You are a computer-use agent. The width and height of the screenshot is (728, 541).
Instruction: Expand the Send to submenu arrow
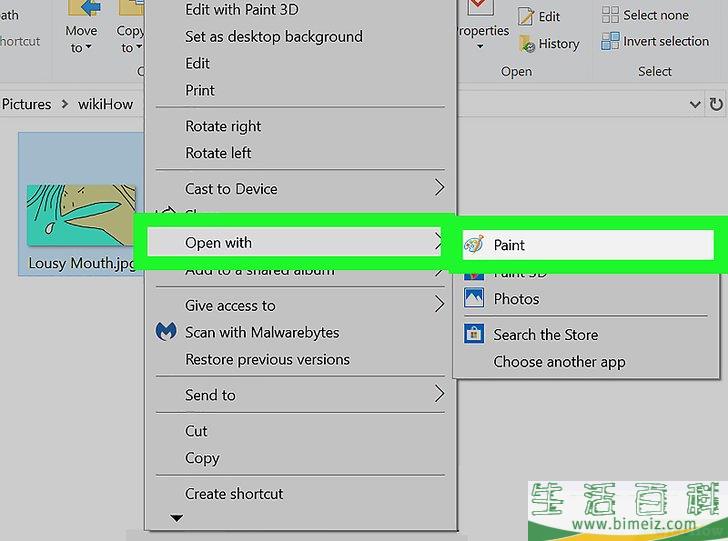click(439, 394)
